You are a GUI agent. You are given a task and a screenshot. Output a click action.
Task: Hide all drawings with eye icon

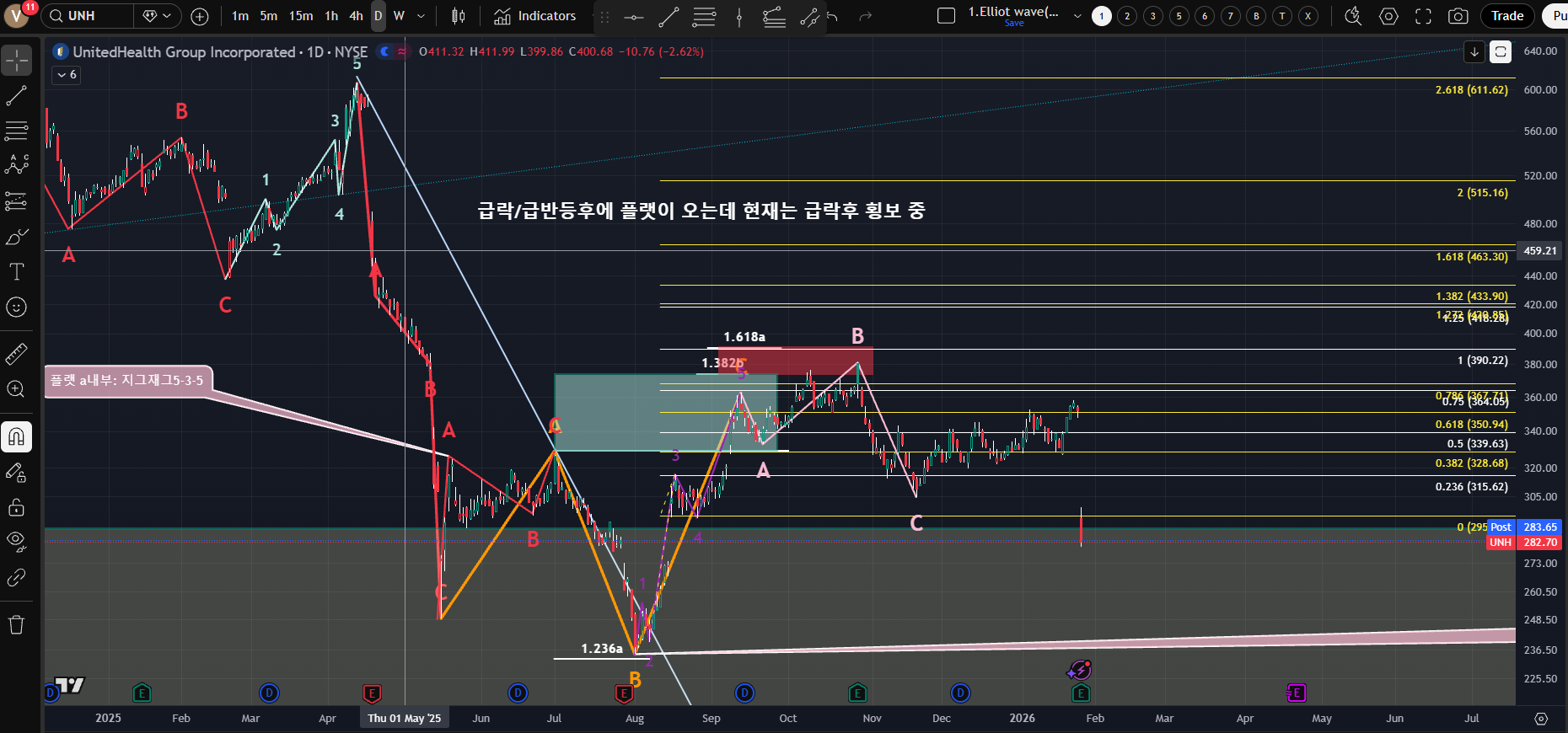point(17,540)
